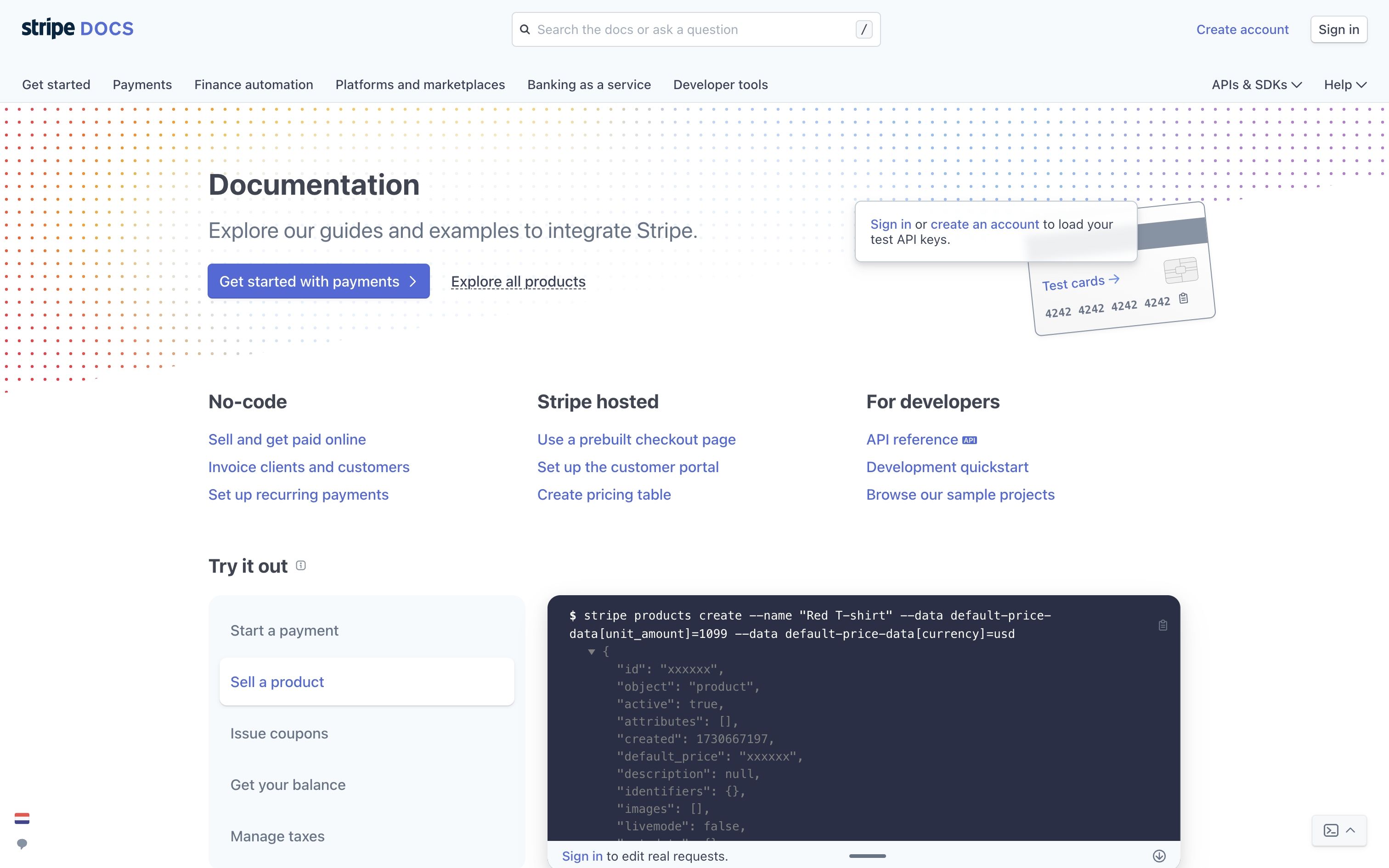Open Browse our sample projects link

[960, 494]
